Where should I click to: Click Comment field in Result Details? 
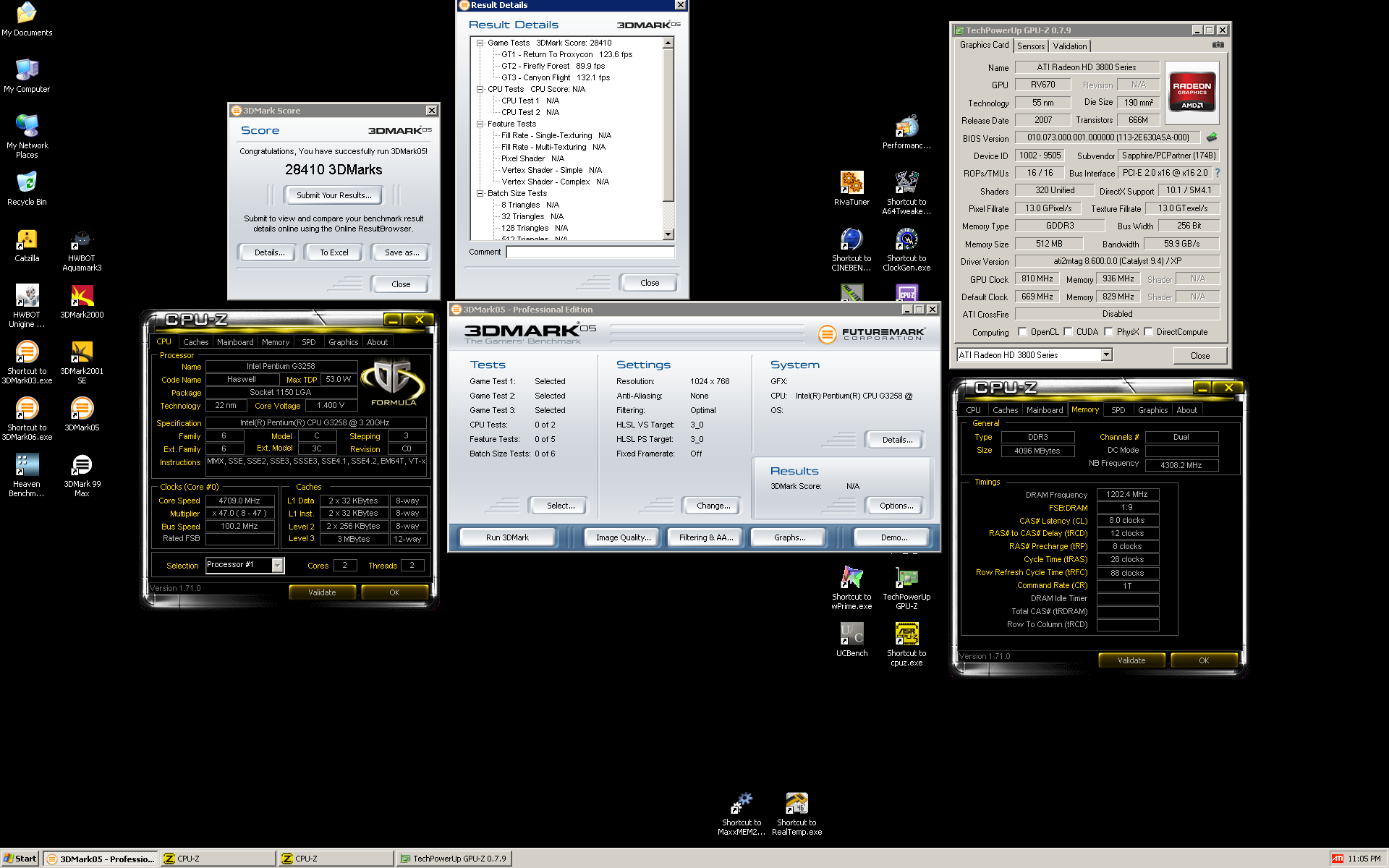590,252
